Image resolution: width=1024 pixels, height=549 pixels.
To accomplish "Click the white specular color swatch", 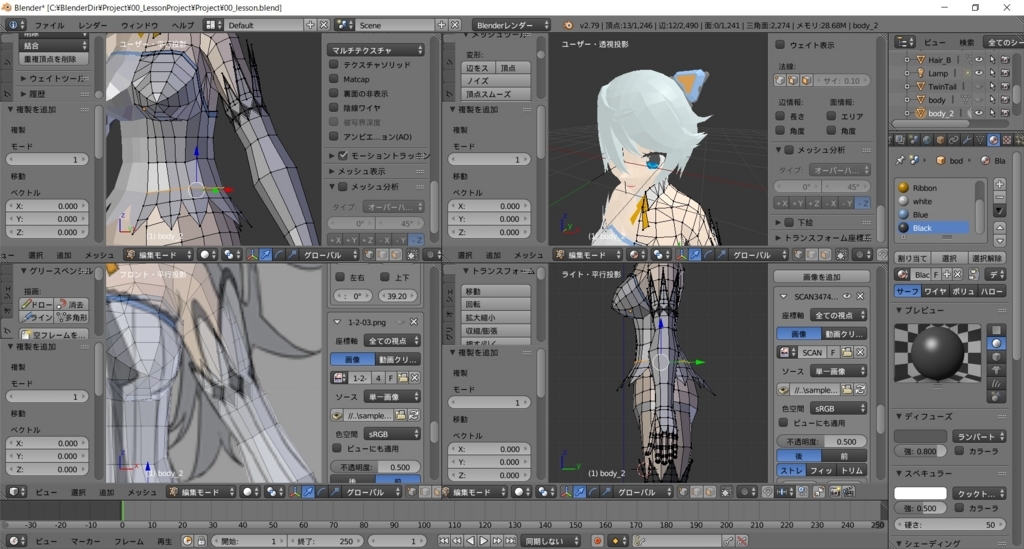I will tap(920, 493).
